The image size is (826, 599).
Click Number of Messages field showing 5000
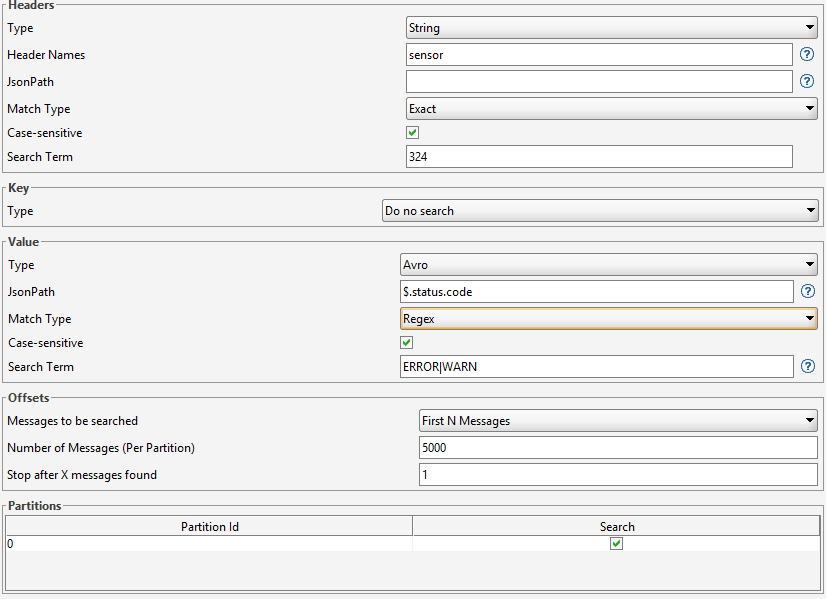pos(618,448)
